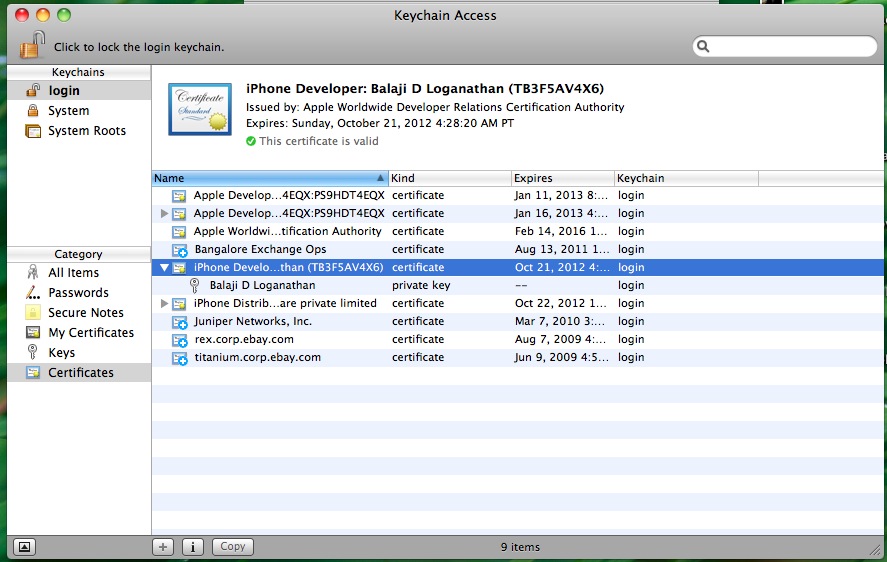Add a new keychain item with plus

click(x=163, y=547)
